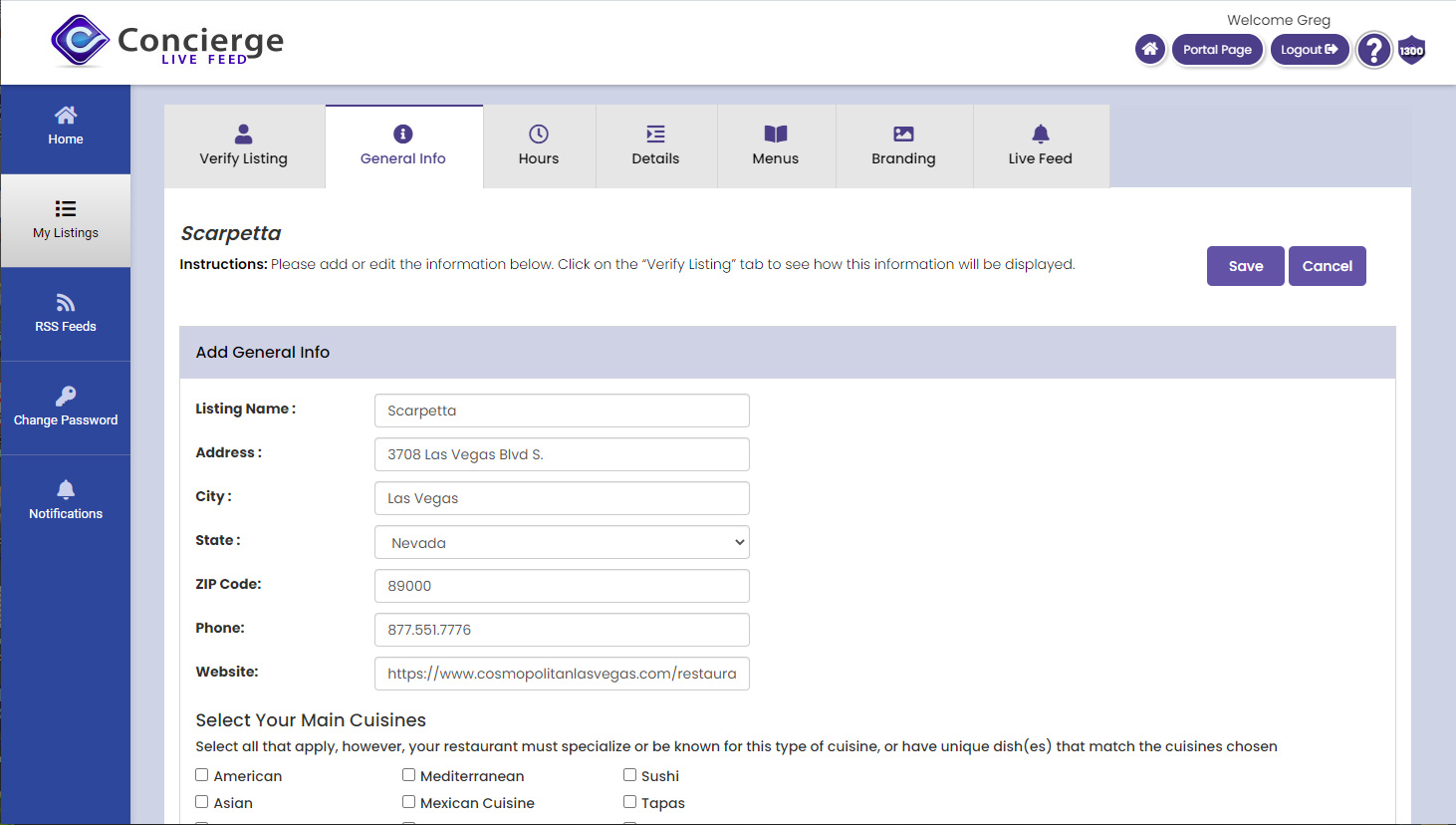Open Change Password label in sidebar
Viewport: 1456px width, 825px height.
66,420
